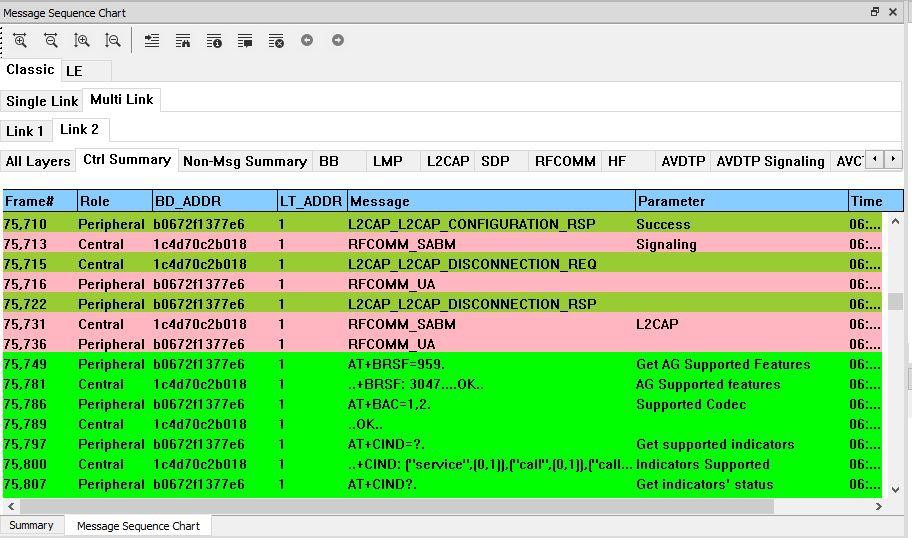Undock the Message Sequence Chart pane
The width and height of the screenshot is (912, 538).
(875, 12)
